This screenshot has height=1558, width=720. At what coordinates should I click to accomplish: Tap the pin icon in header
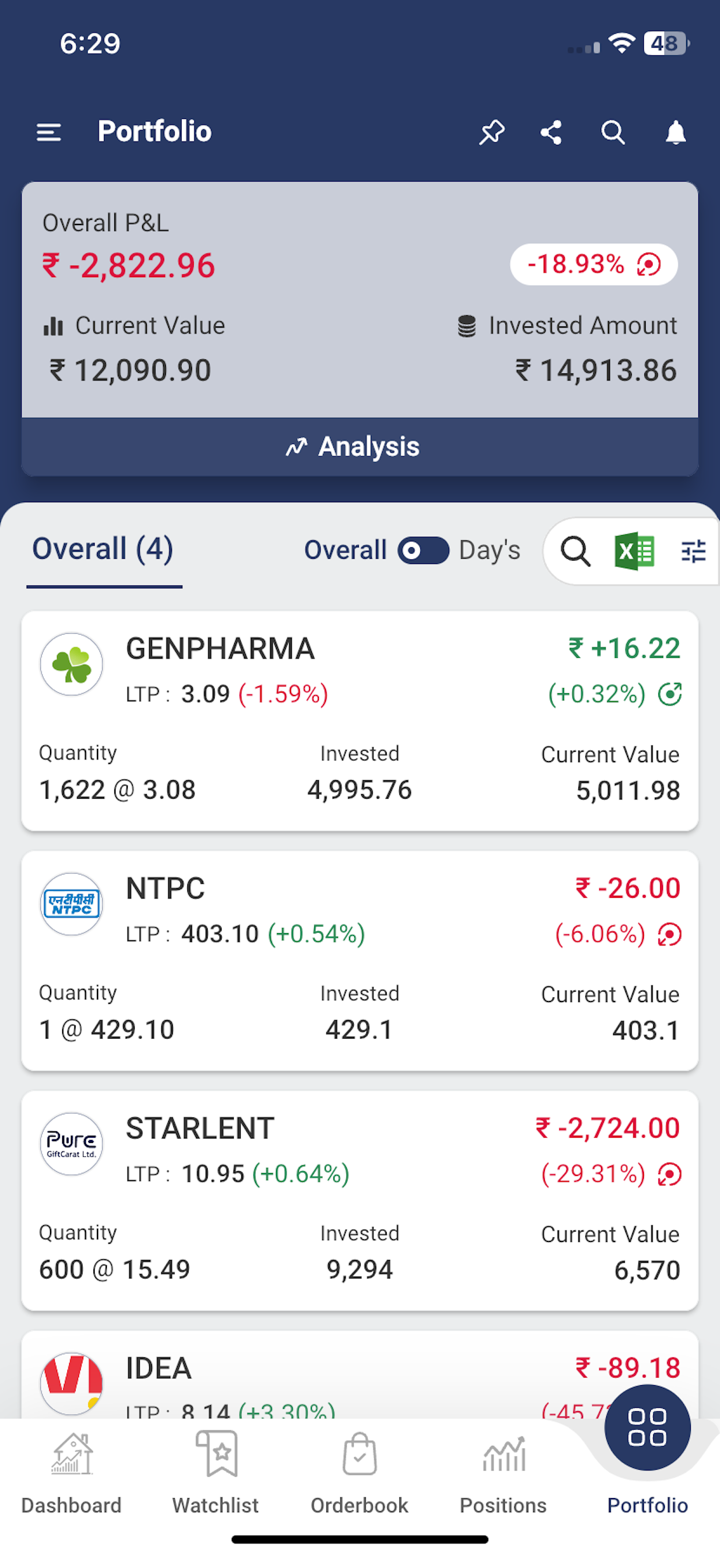click(x=491, y=132)
